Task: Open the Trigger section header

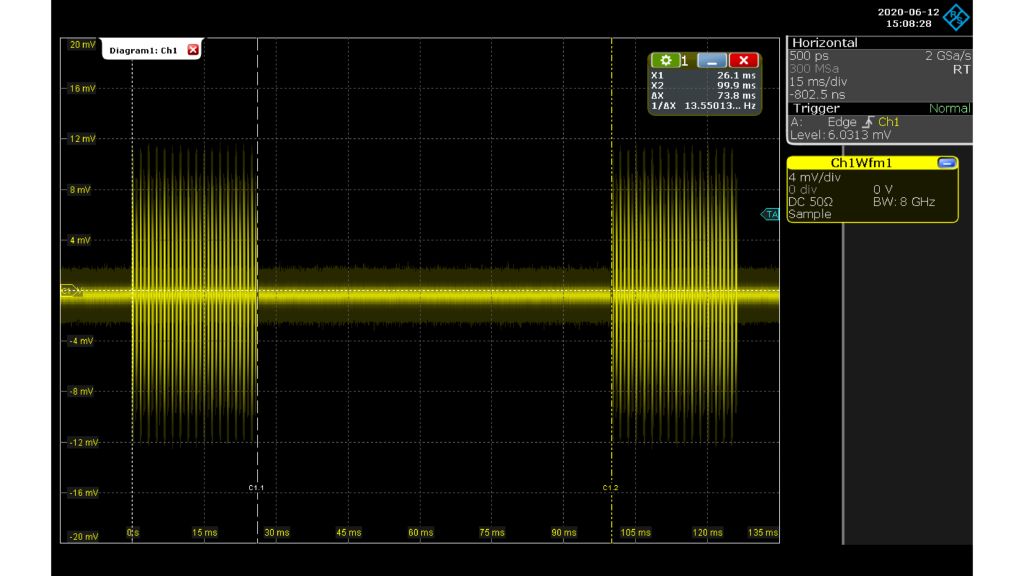Action: 817,107
